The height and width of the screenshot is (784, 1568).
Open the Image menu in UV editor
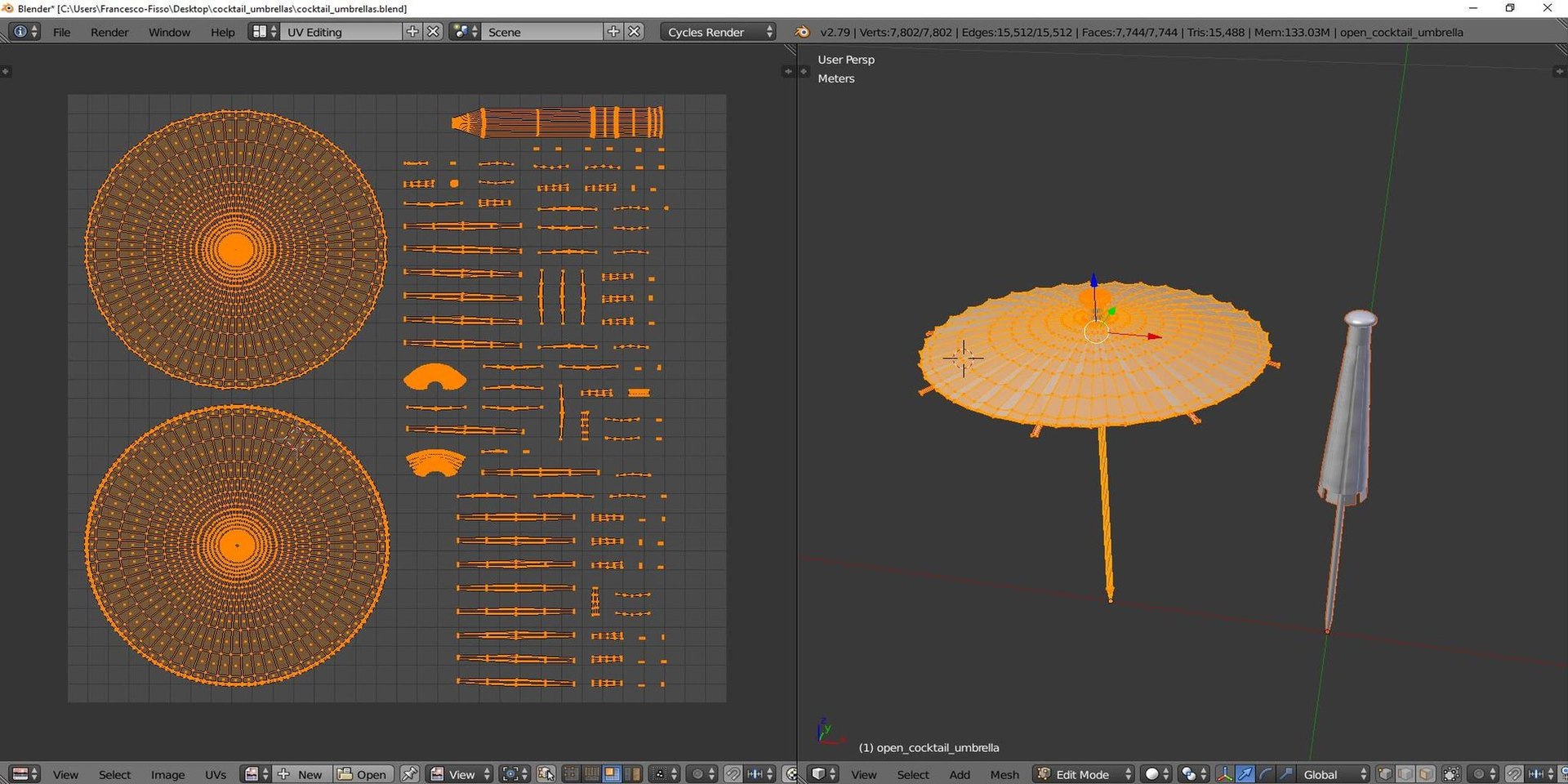pos(167,774)
